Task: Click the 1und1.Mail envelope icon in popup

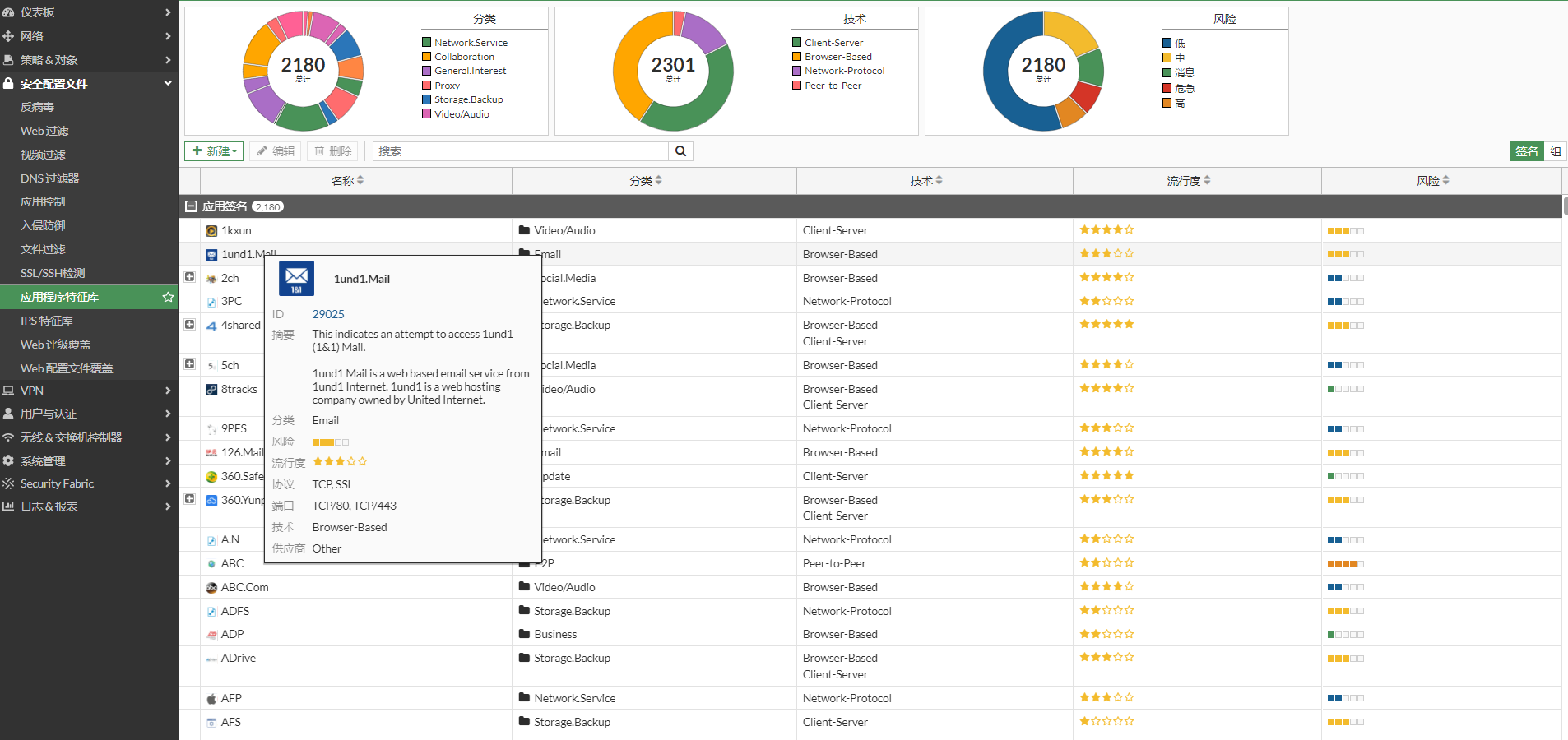Action: [296, 279]
